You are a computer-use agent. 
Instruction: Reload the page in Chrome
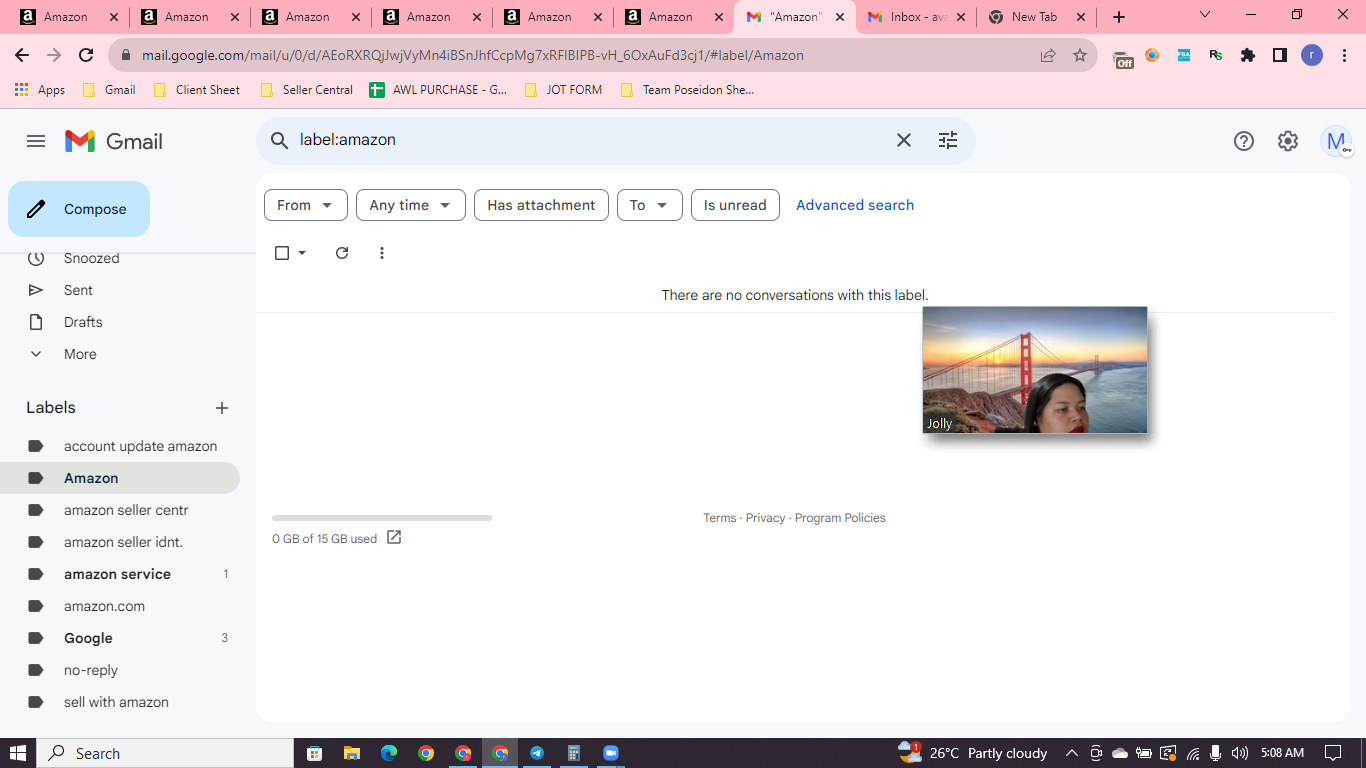[x=86, y=56]
